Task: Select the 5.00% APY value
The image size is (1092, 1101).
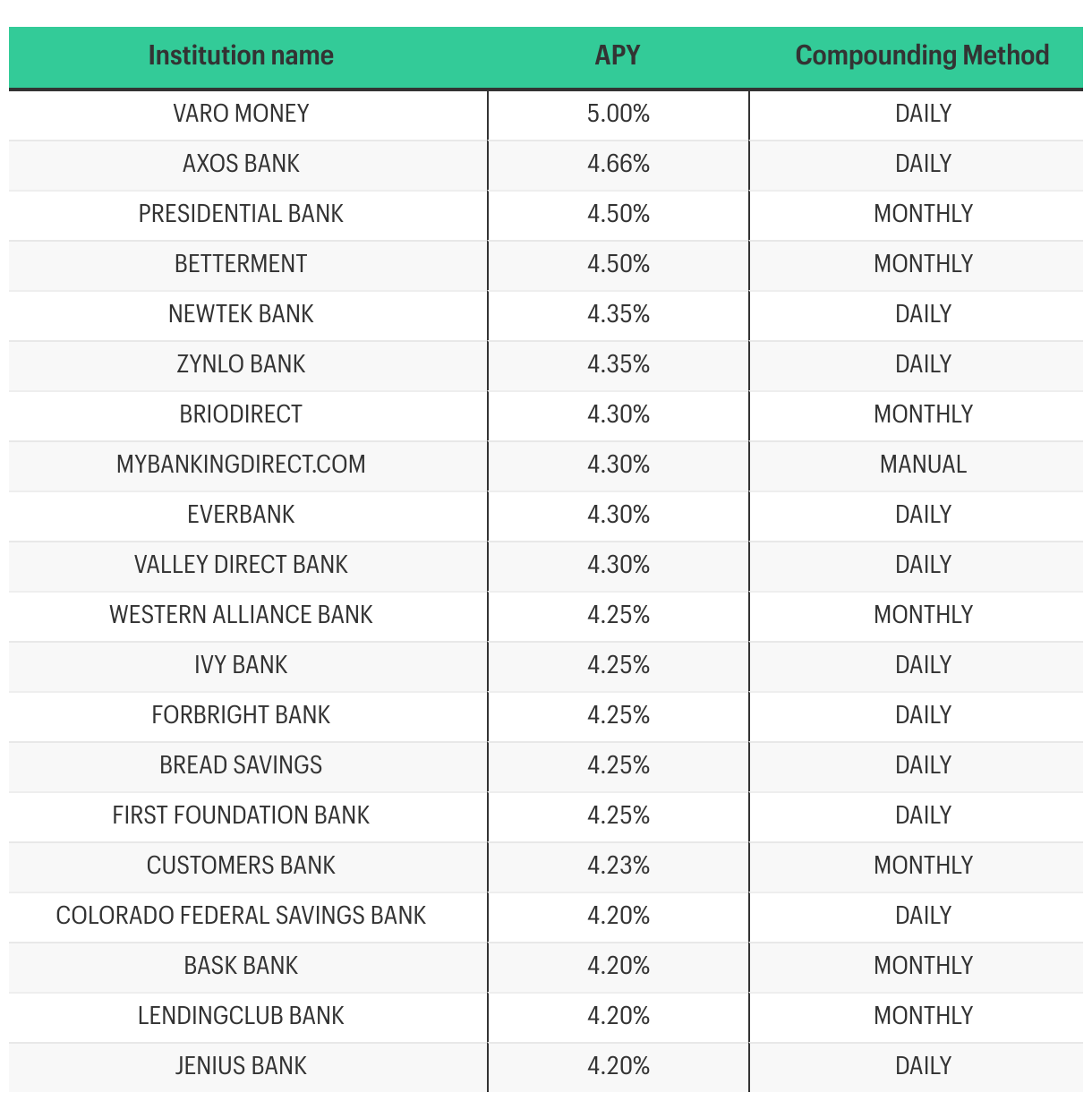Action: (x=619, y=114)
